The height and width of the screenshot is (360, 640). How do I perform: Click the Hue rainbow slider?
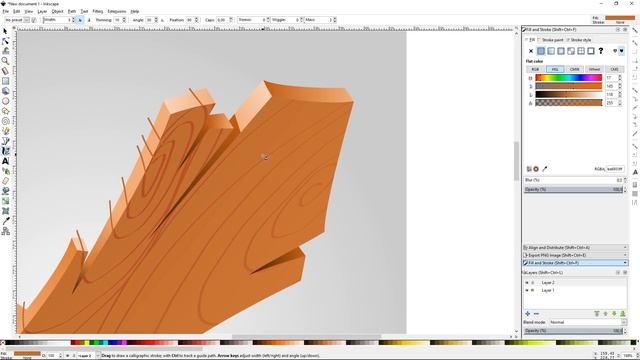pyautogui.click(x=569, y=78)
